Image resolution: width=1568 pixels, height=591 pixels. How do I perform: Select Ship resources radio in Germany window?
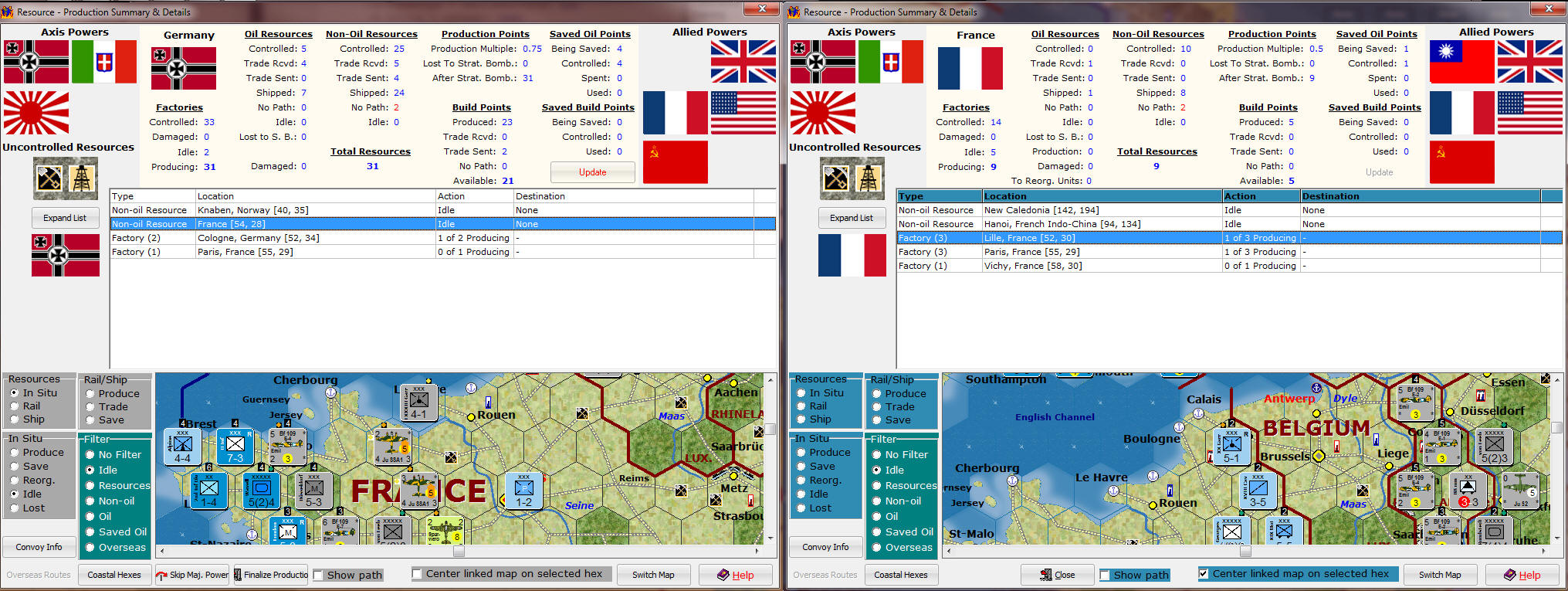tap(15, 419)
